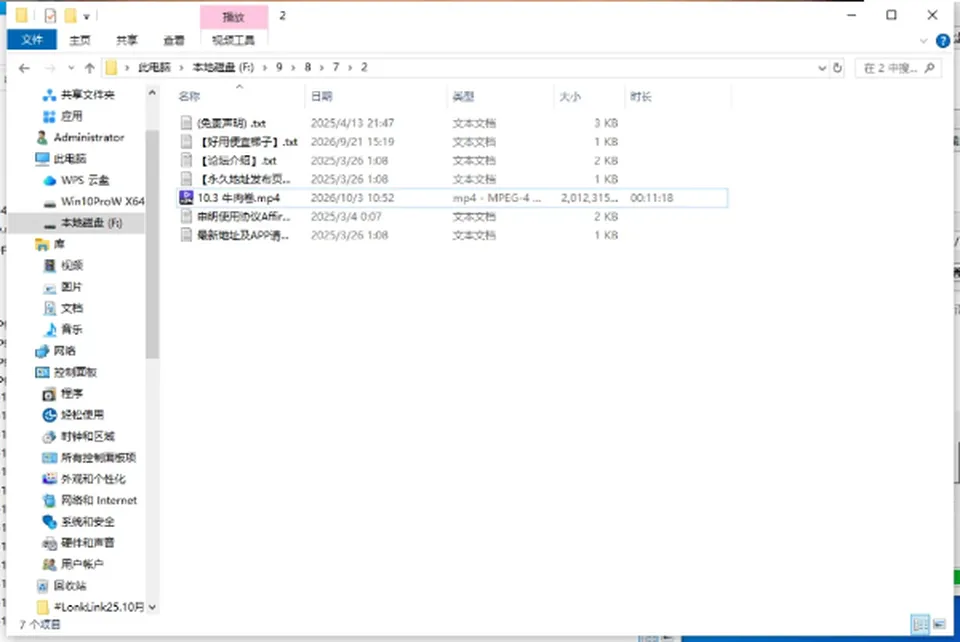Screen dimensions: 960x642
Task: Click the 系统和安全 shield icon
Action: pyautogui.click(x=50, y=521)
